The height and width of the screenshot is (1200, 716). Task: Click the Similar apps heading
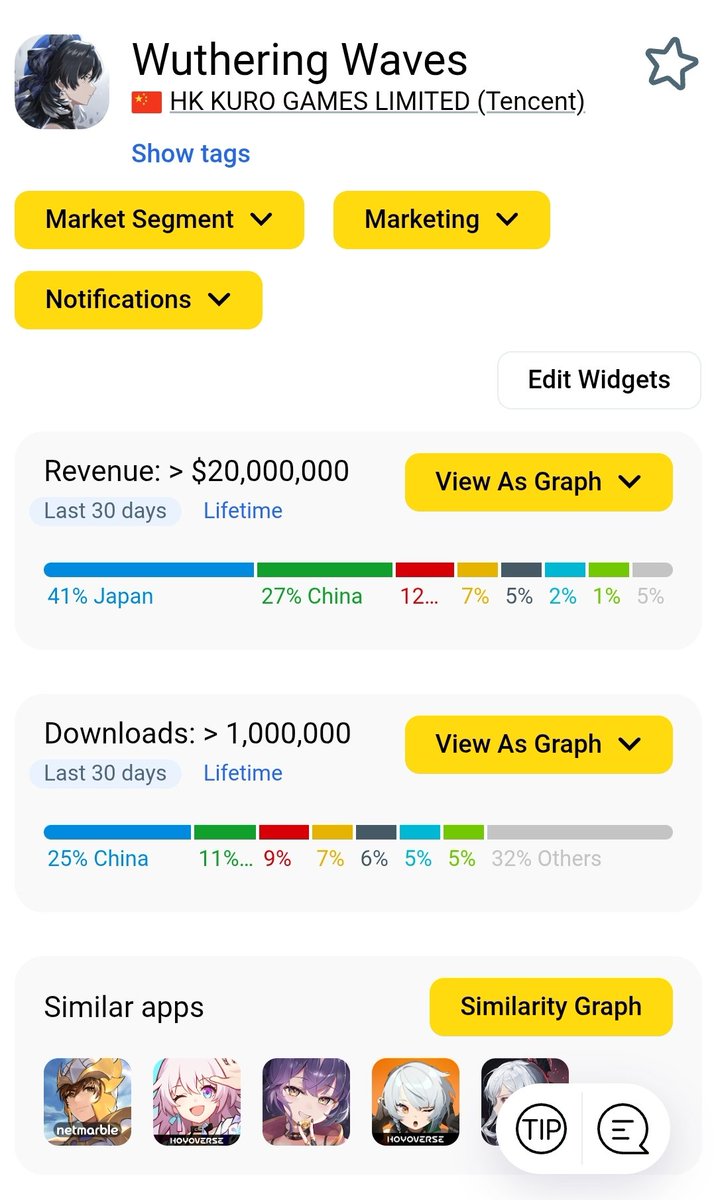click(x=124, y=1007)
